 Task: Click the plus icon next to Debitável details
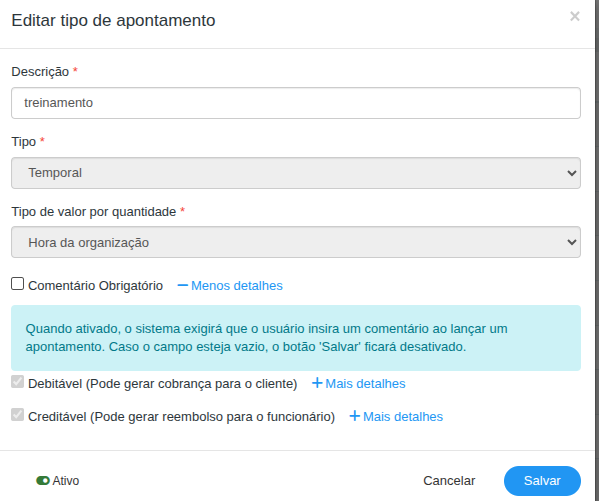317,383
